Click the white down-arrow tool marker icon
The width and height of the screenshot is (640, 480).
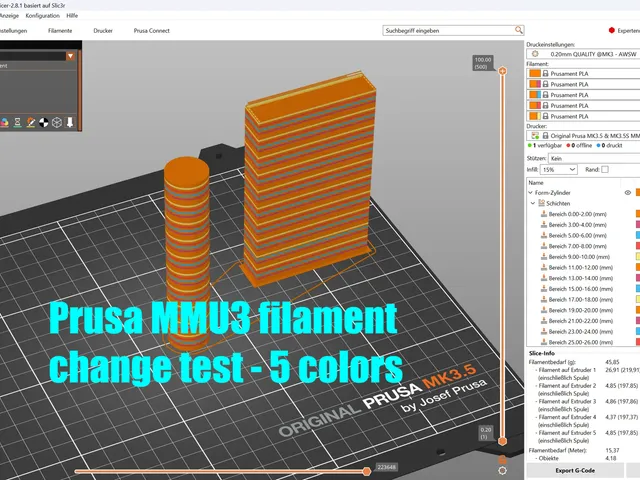click(70, 122)
